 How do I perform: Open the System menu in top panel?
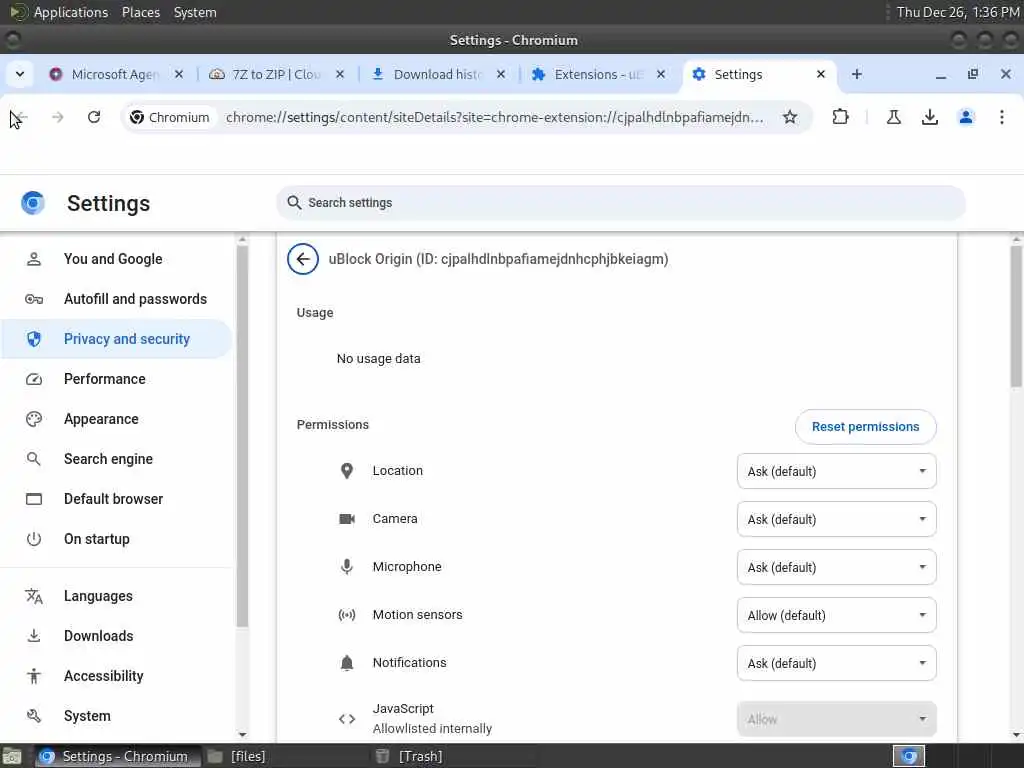pos(195,12)
